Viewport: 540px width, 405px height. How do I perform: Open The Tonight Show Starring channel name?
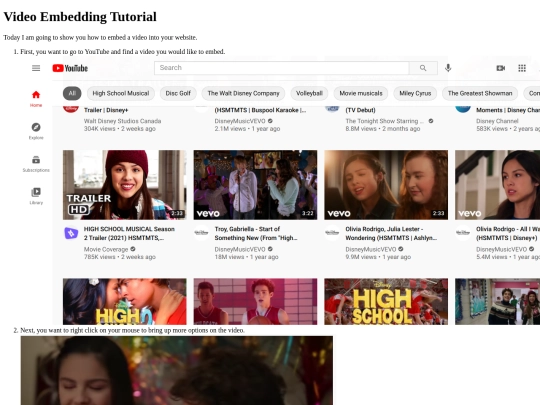coord(385,121)
